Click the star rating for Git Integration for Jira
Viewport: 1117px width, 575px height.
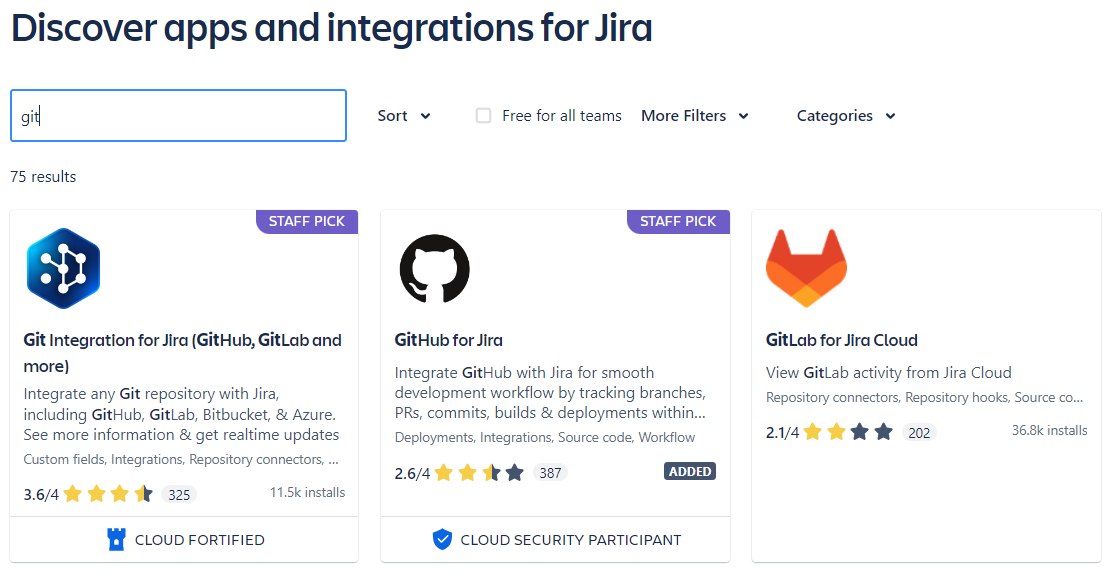point(108,494)
